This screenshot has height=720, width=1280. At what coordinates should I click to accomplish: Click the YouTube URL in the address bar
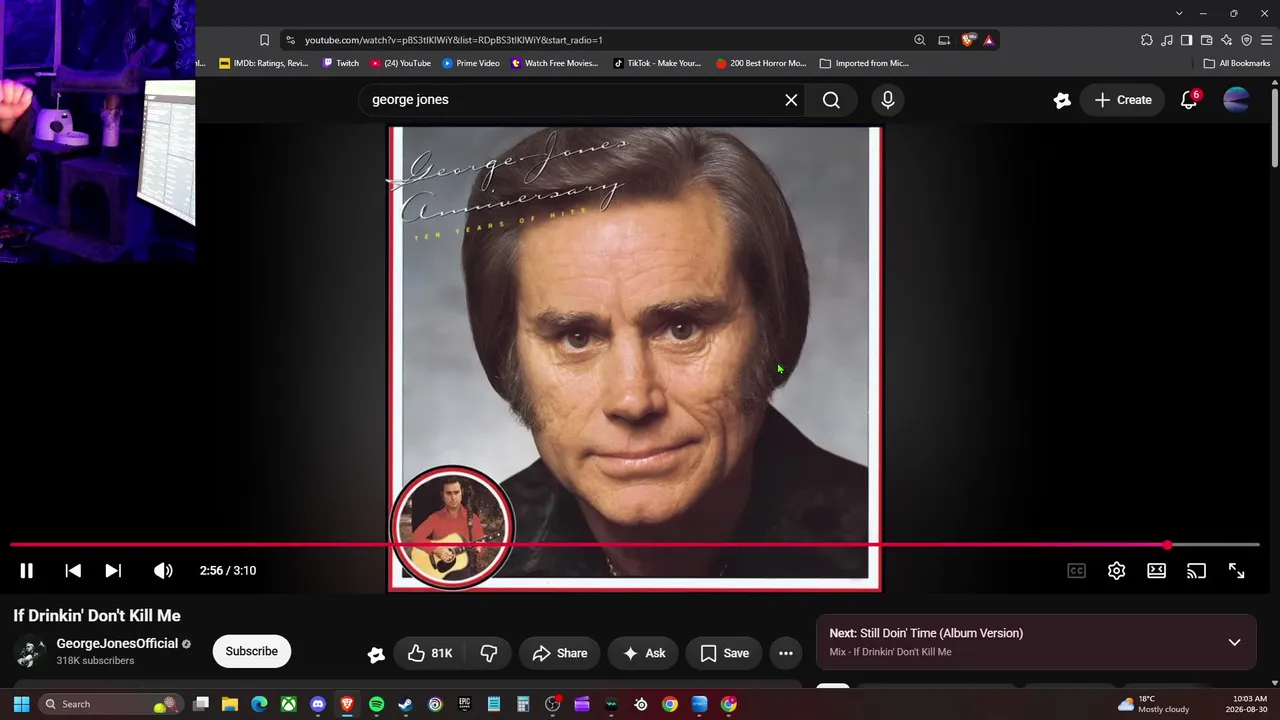click(454, 40)
